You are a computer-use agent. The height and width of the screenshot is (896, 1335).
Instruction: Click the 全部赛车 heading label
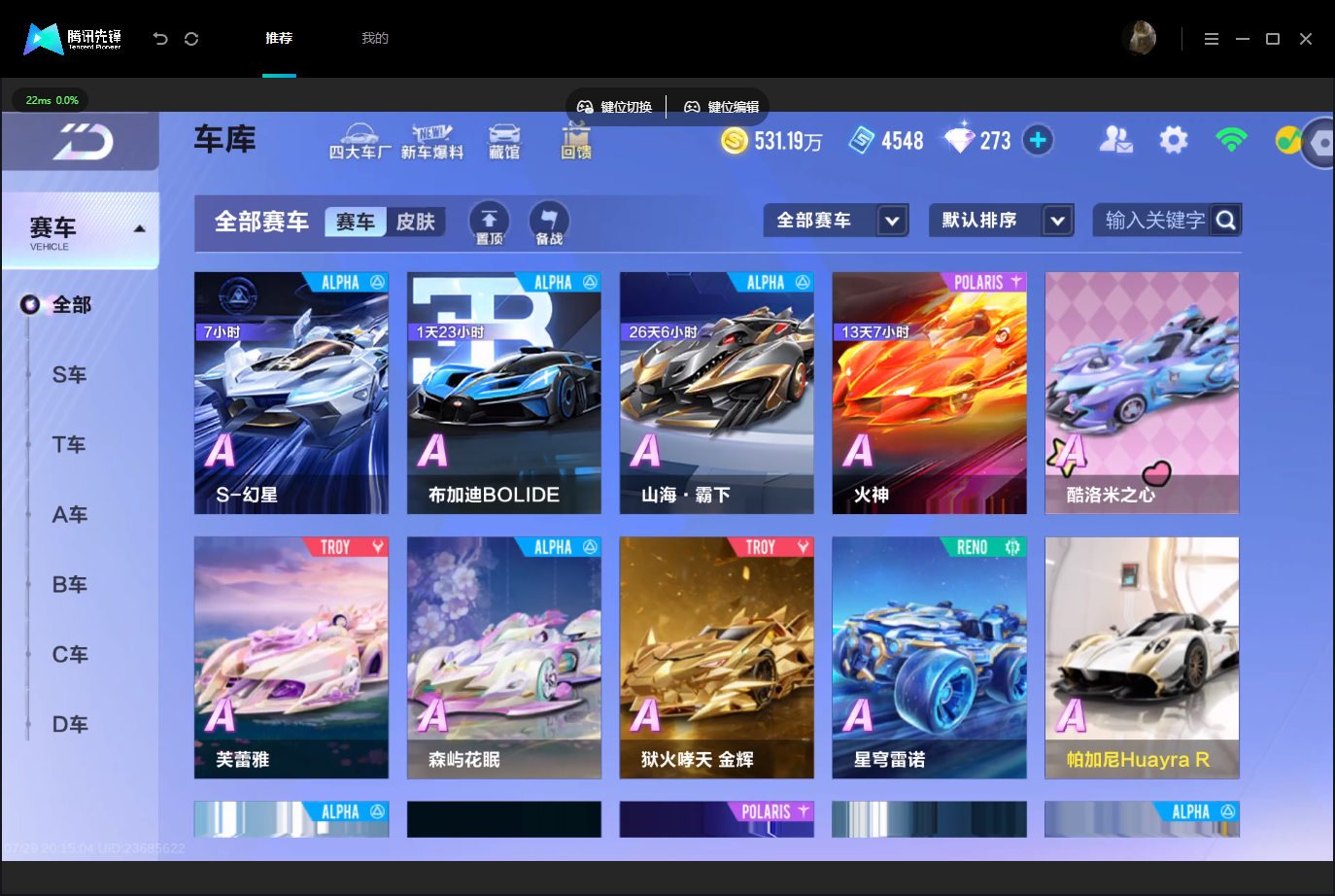tap(262, 222)
